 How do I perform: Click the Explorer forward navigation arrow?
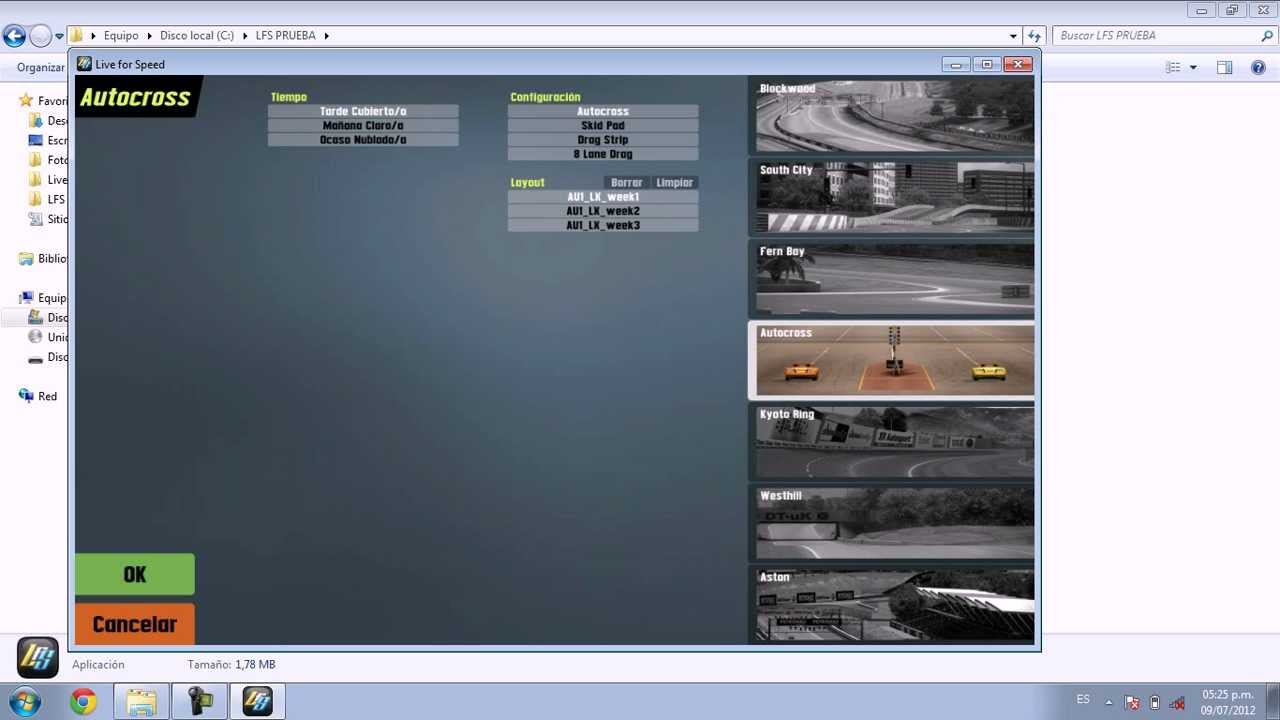click(x=40, y=36)
